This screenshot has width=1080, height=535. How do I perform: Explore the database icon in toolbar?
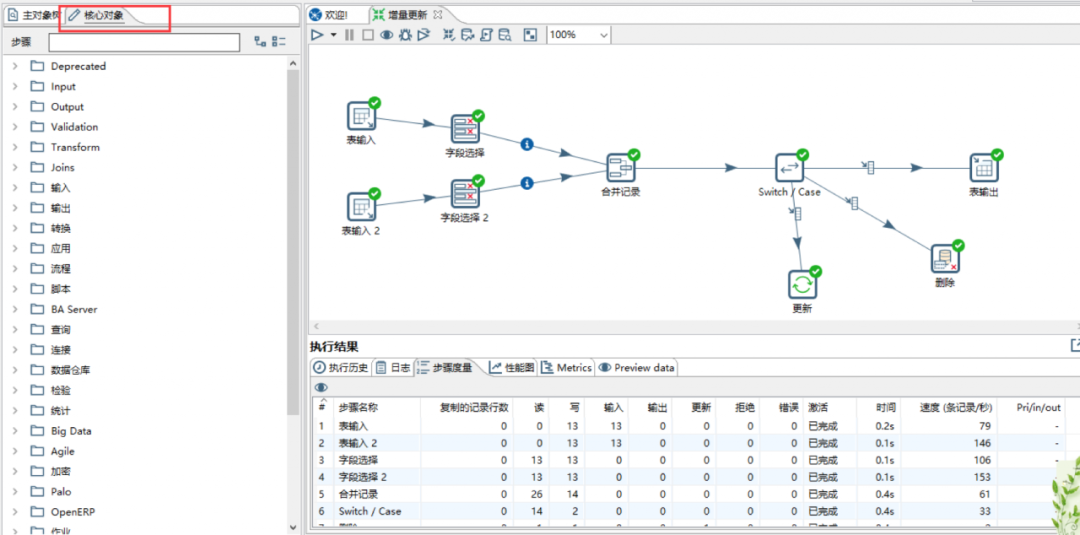coord(505,34)
